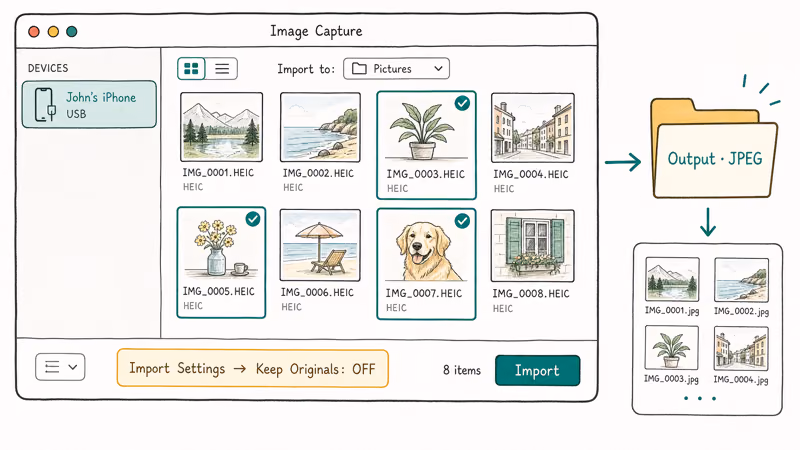Close the Image Capture window
This screenshot has height=450, width=800.
click(x=34, y=32)
